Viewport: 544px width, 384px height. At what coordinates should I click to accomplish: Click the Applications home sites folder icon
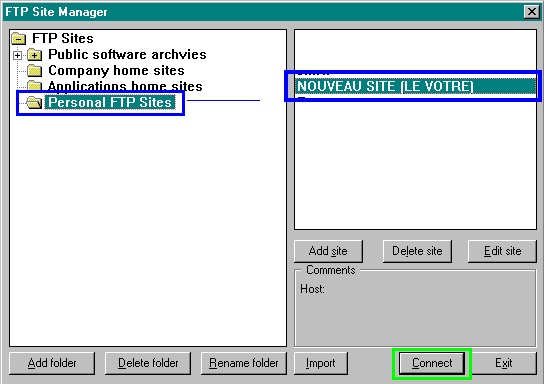[35, 86]
